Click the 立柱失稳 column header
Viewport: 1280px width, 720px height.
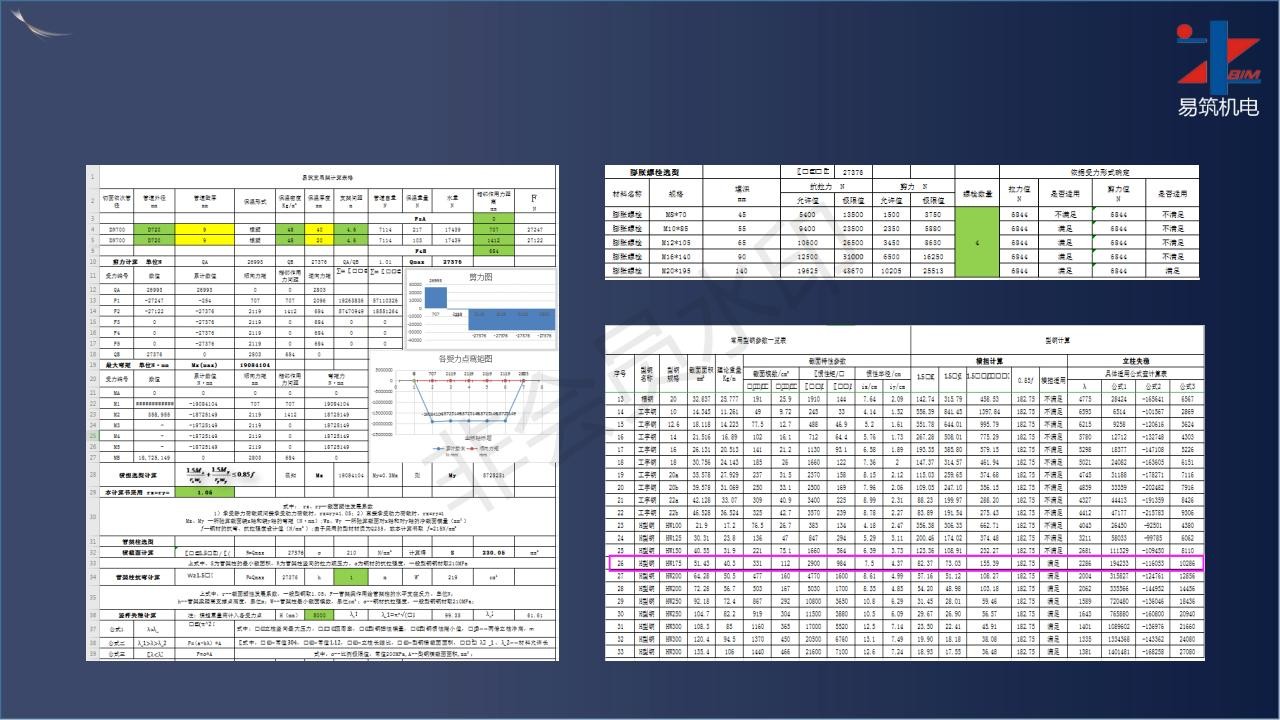1137,361
